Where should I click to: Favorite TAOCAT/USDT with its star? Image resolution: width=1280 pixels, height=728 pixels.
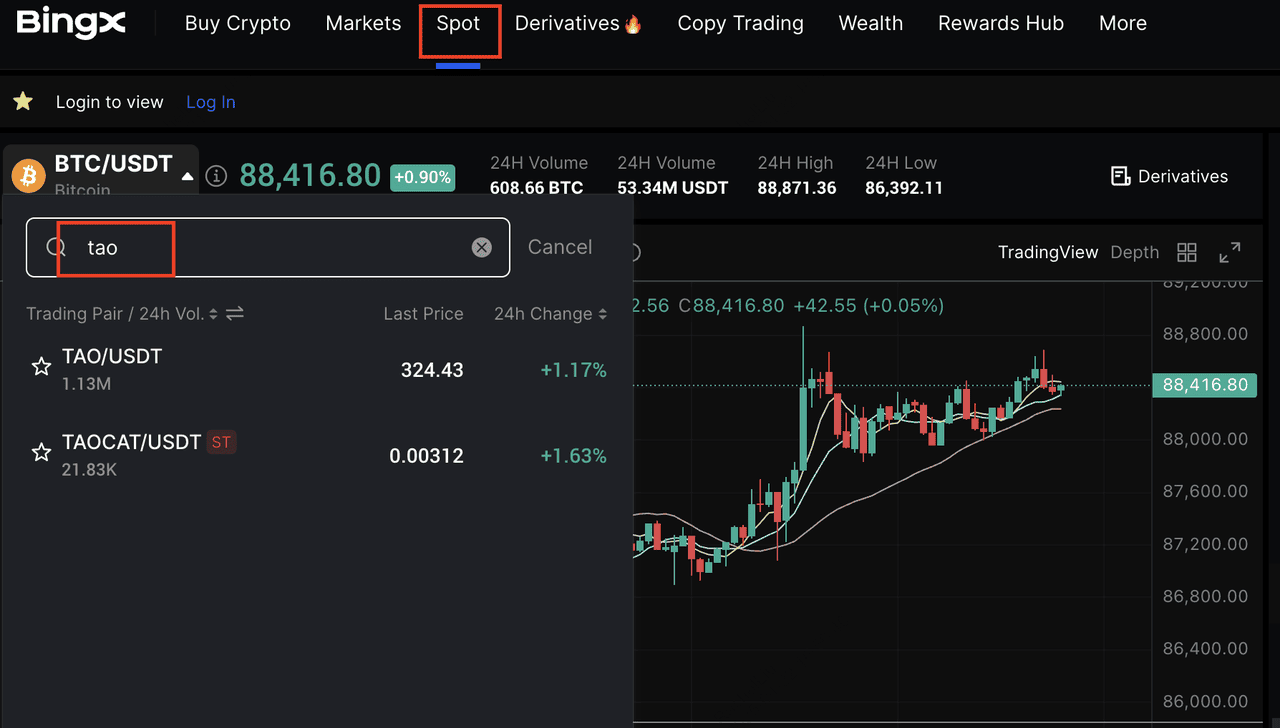coord(41,453)
